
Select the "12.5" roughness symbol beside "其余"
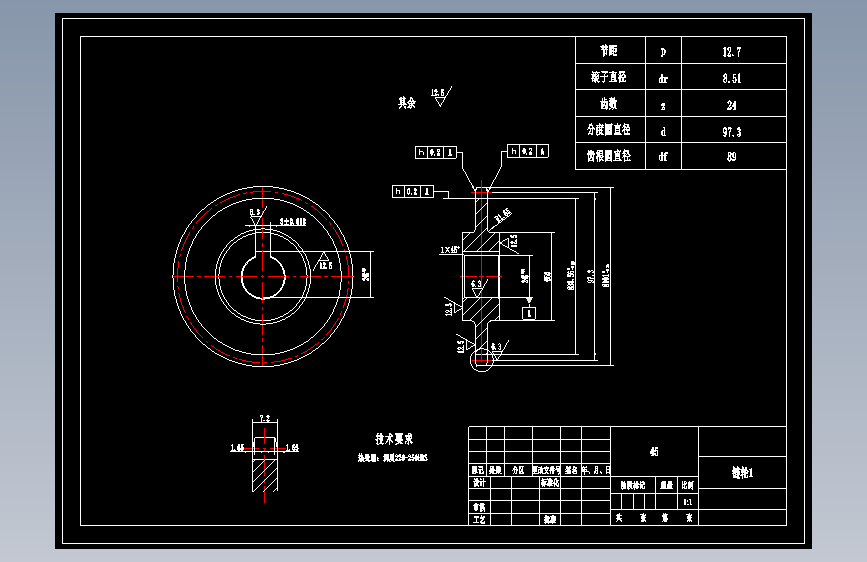click(441, 96)
